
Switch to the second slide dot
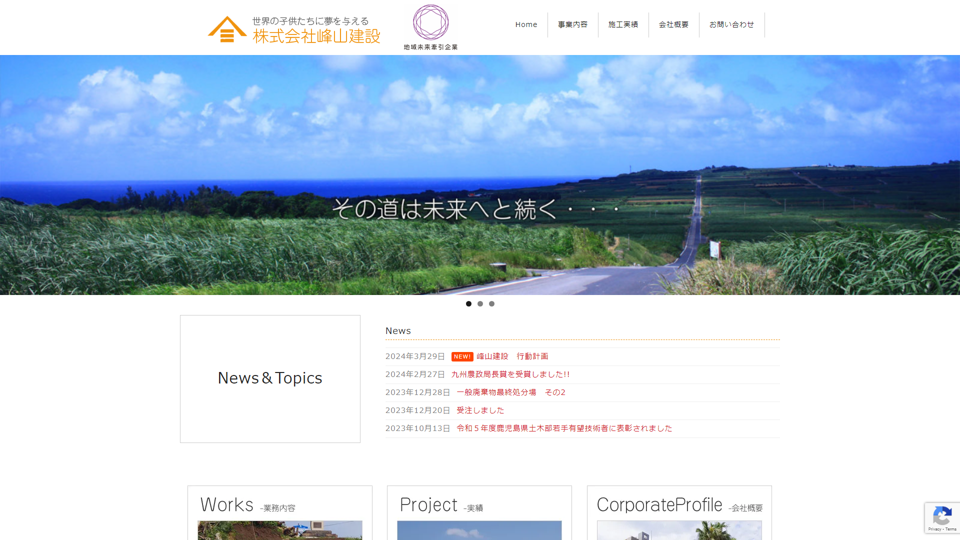pos(480,304)
